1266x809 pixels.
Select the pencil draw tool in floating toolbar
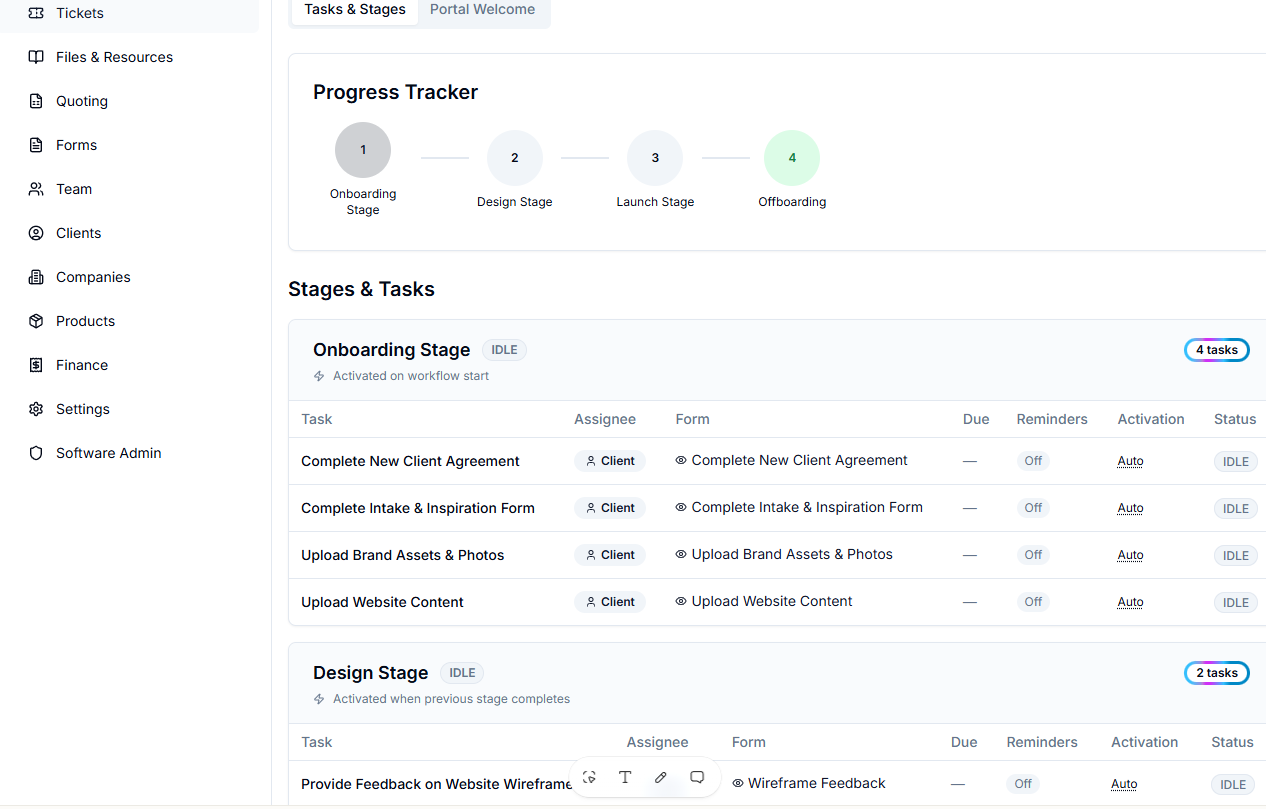tap(661, 777)
